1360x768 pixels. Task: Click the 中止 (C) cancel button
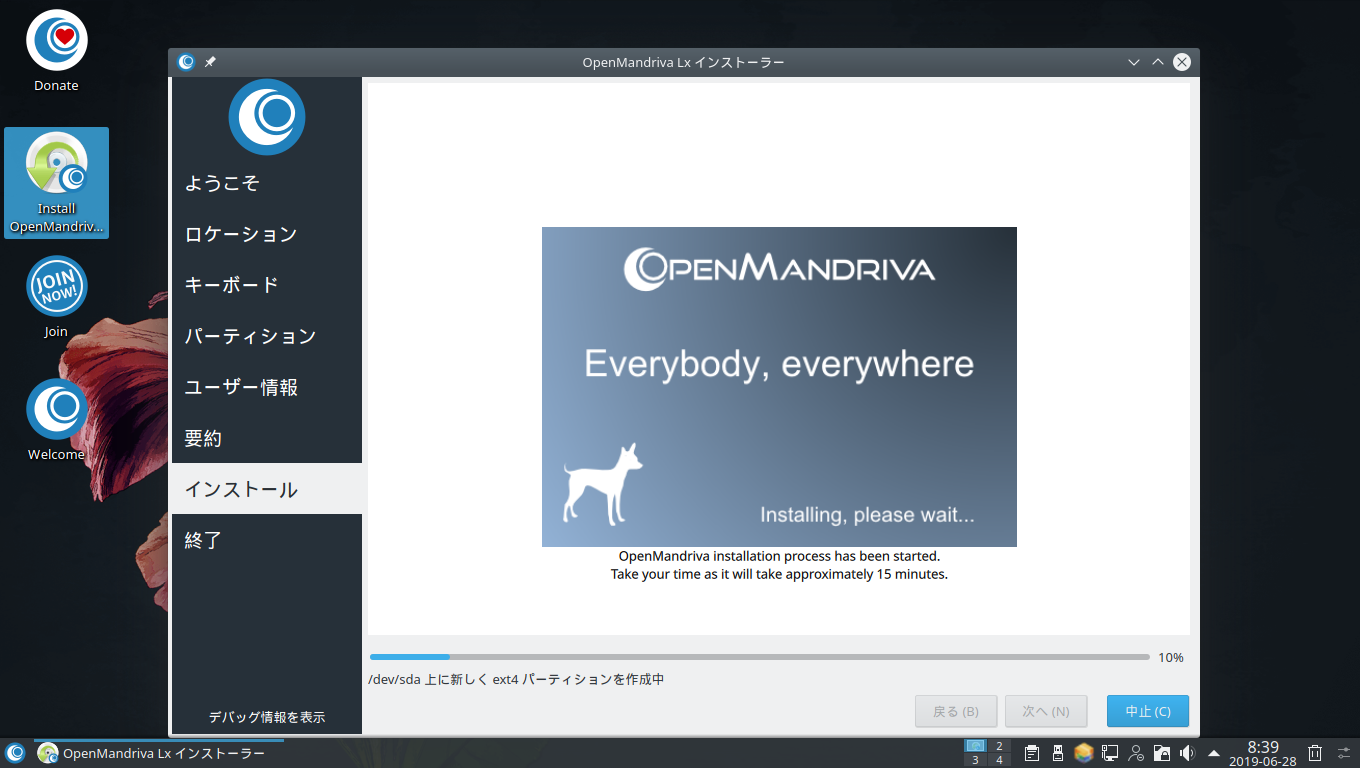pos(1148,711)
